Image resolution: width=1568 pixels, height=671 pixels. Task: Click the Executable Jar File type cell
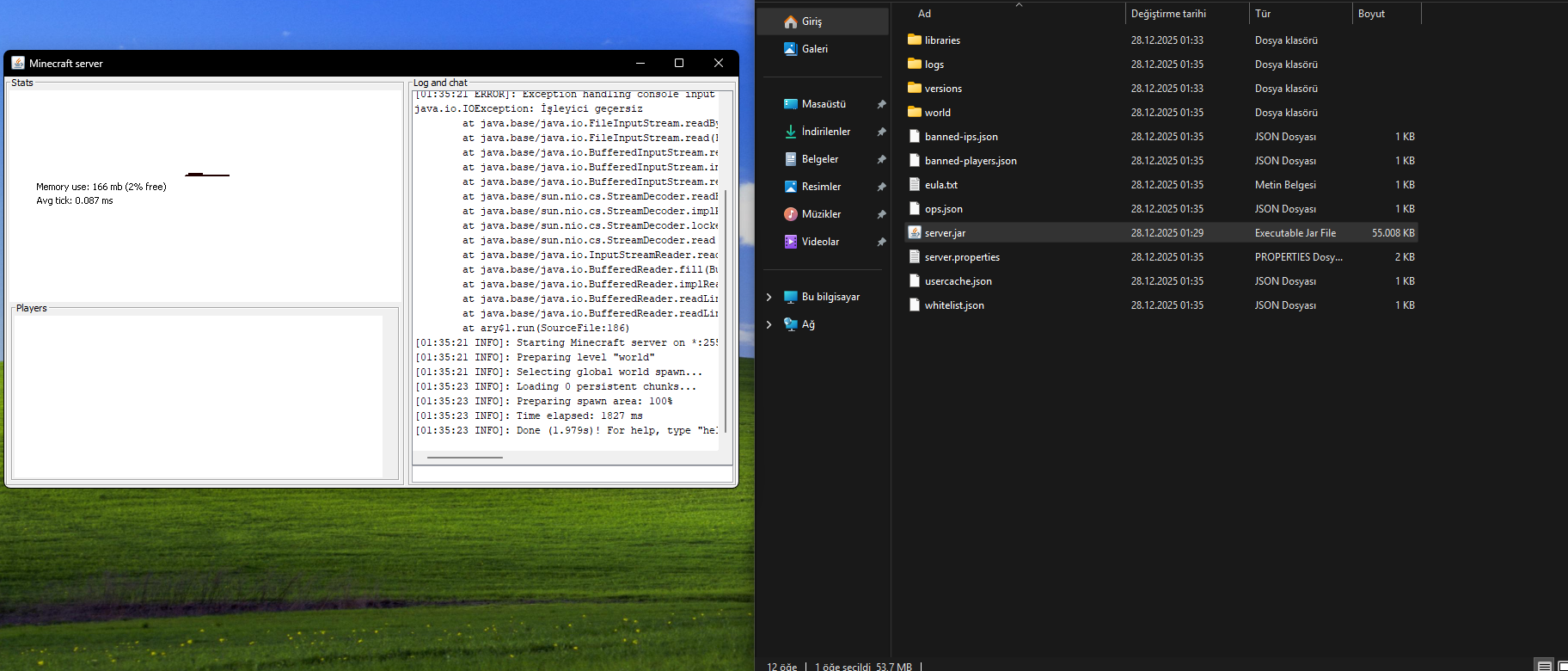click(x=1295, y=233)
